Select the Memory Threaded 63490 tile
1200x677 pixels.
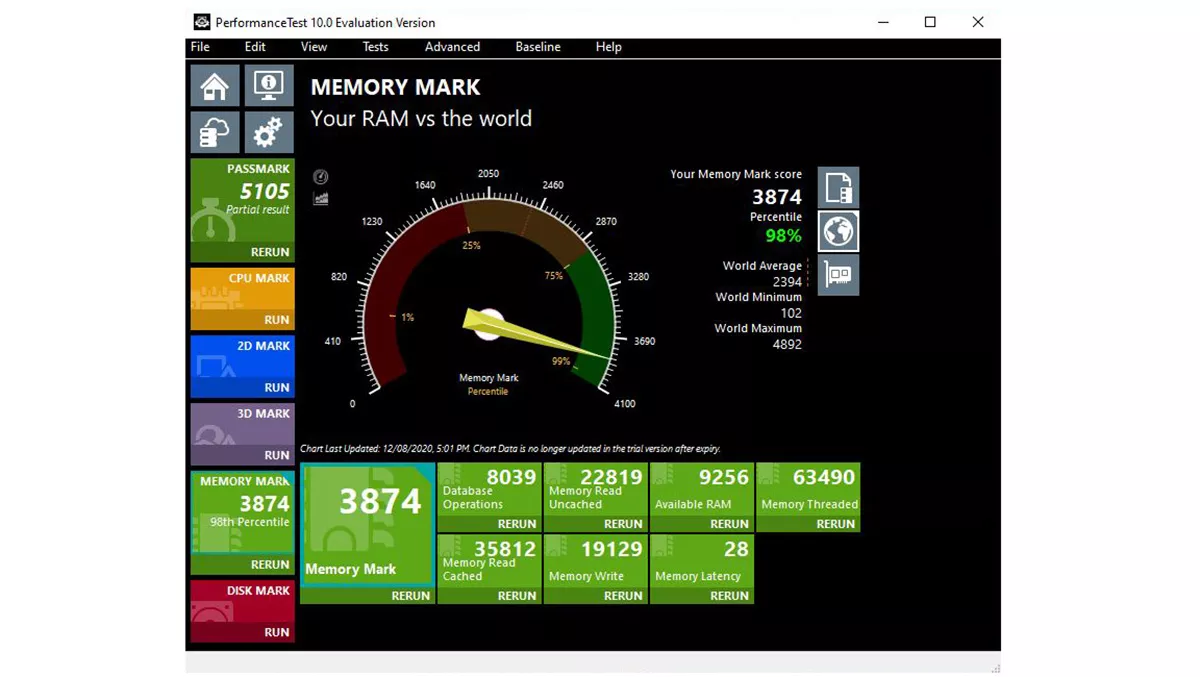tap(808, 489)
